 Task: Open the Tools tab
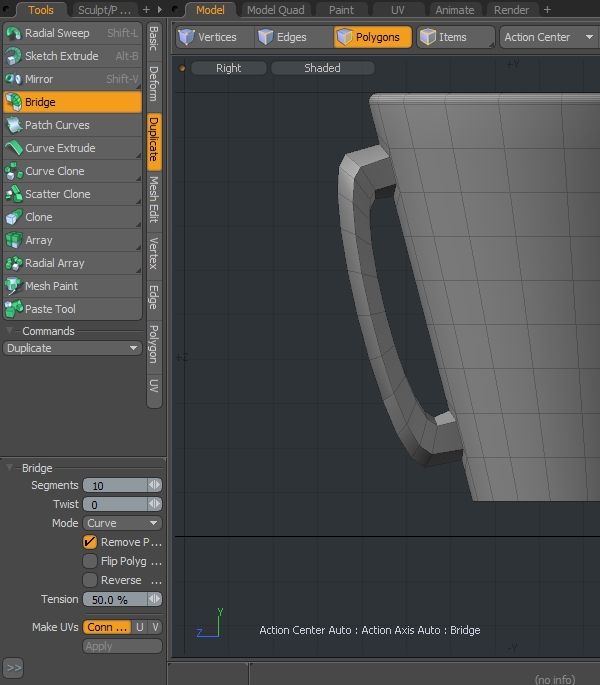(41, 10)
